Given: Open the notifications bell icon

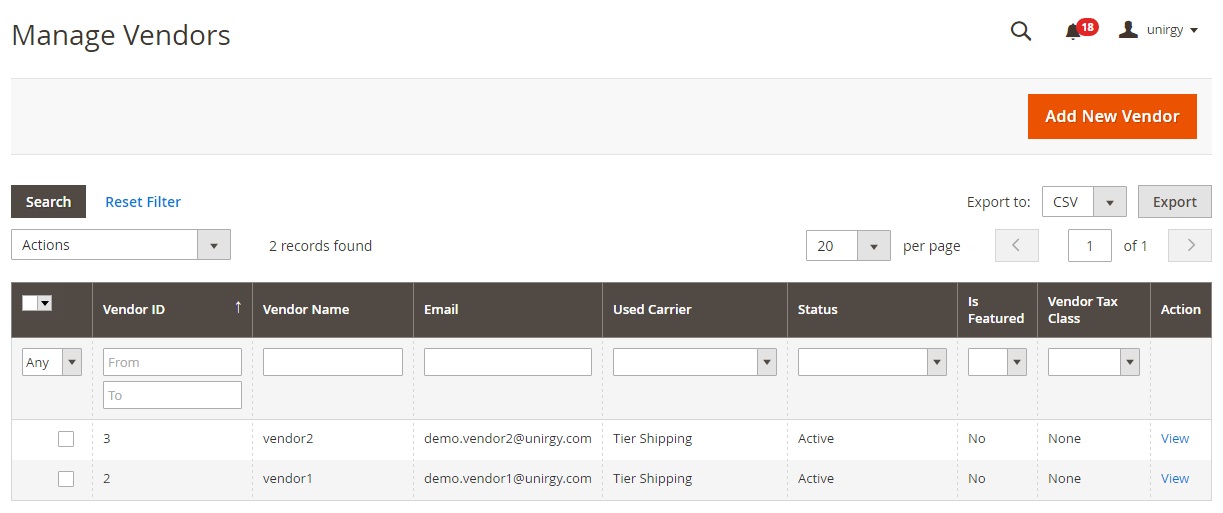Looking at the screenshot, I should pos(1073,31).
